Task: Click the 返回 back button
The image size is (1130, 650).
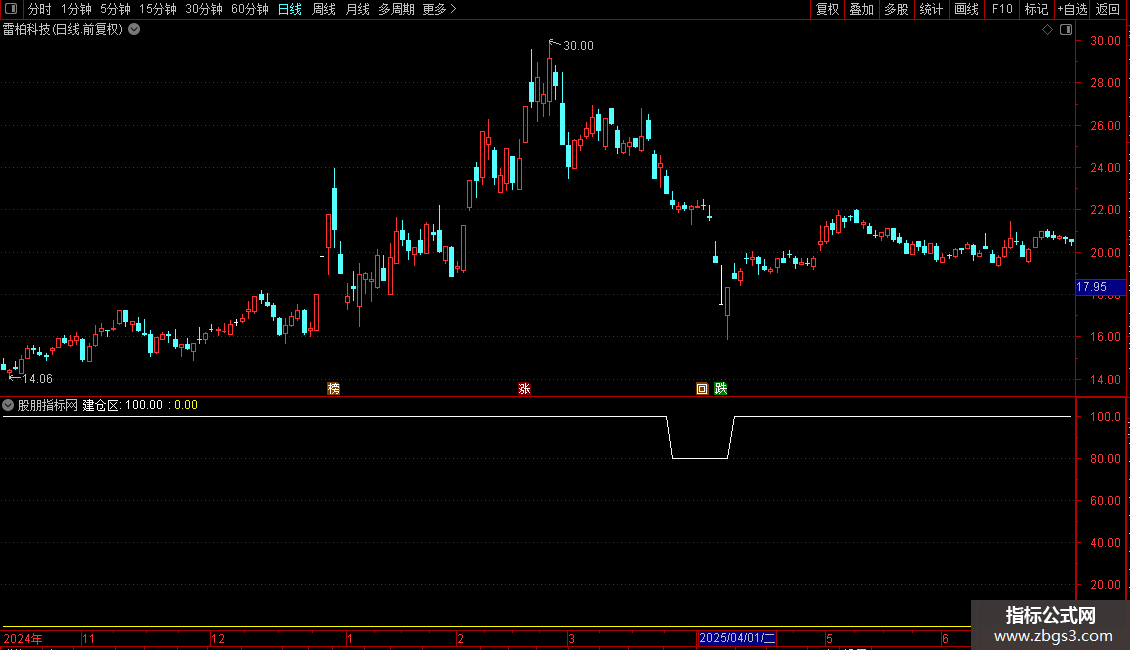Action: coord(1108,9)
